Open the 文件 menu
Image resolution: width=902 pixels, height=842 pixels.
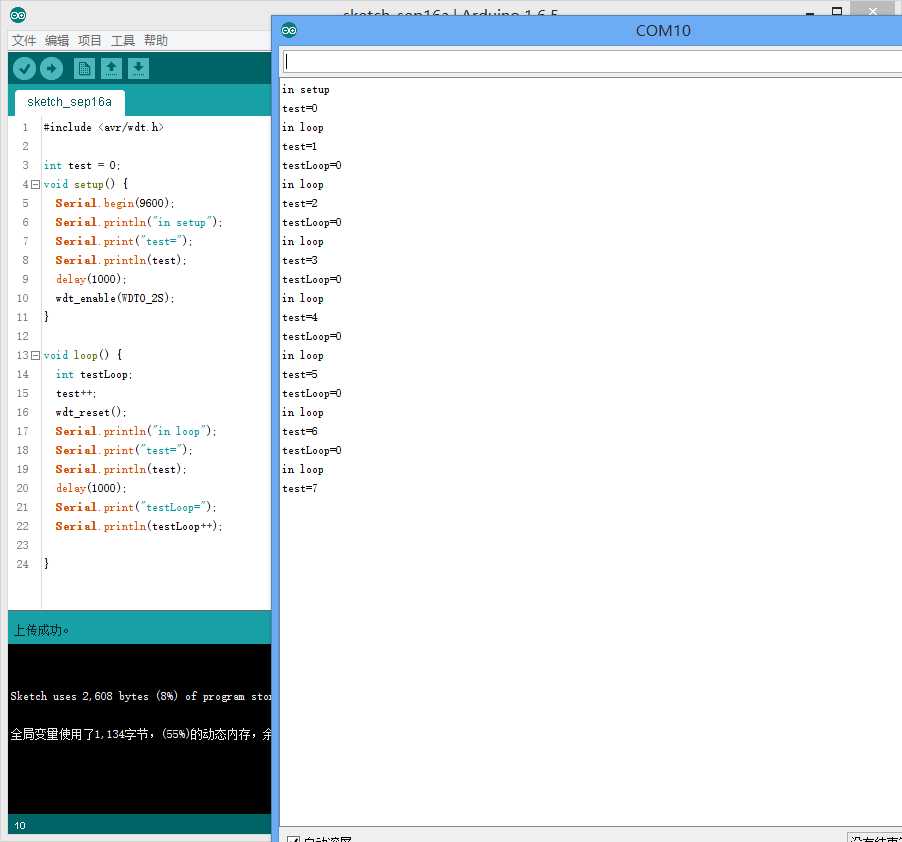[24, 40]
